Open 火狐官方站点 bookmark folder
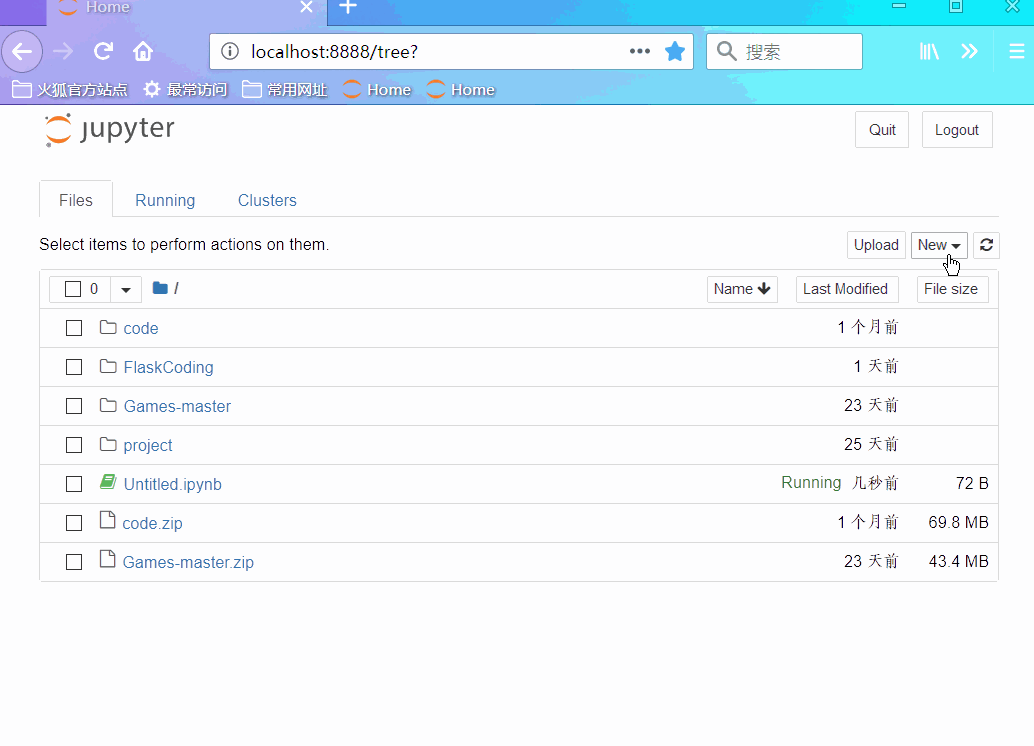This screenshot has width=1034, height=746. point(70,90)
